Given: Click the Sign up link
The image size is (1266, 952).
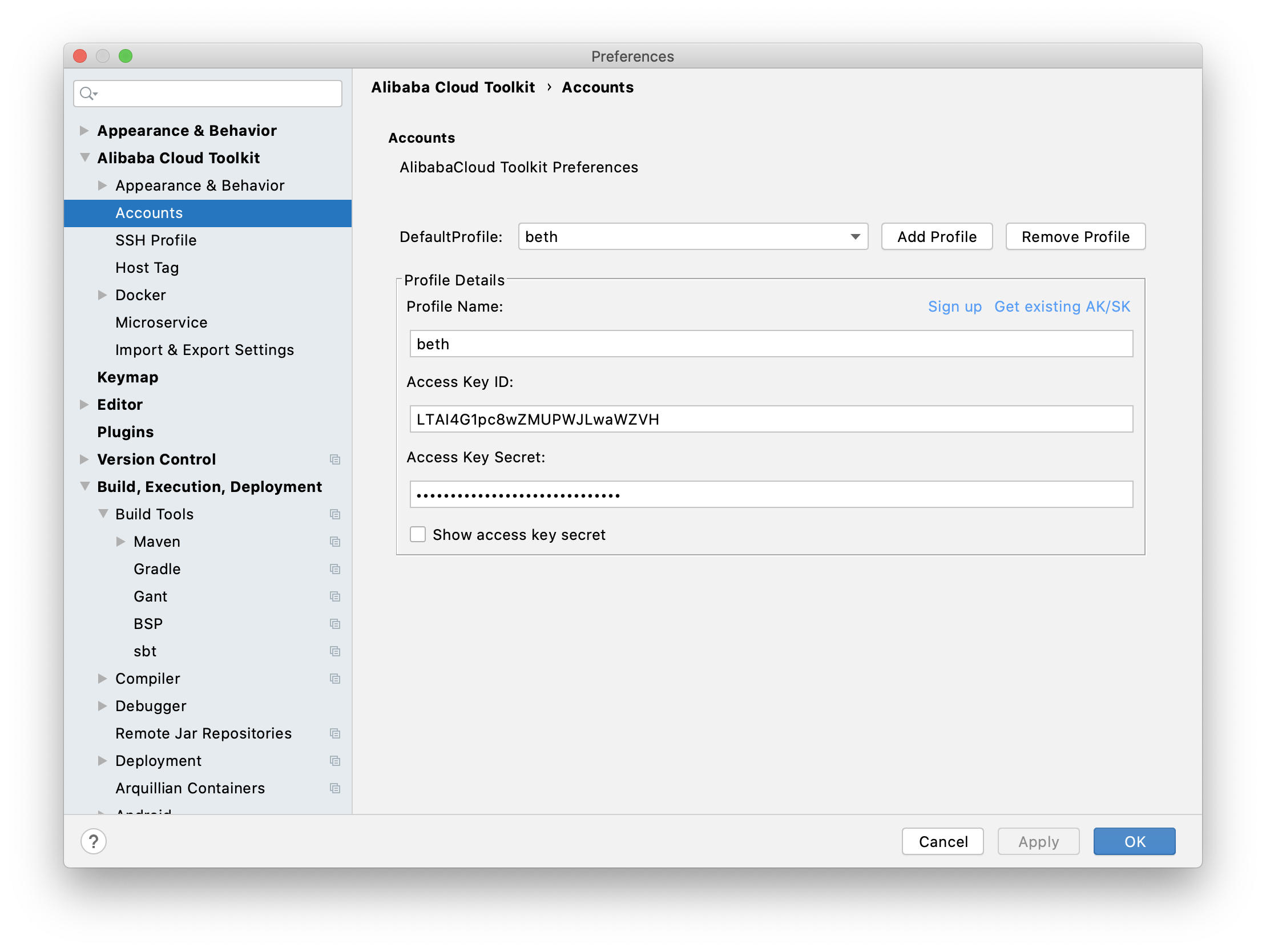Looking at the screenshot, I should point(954,306).
